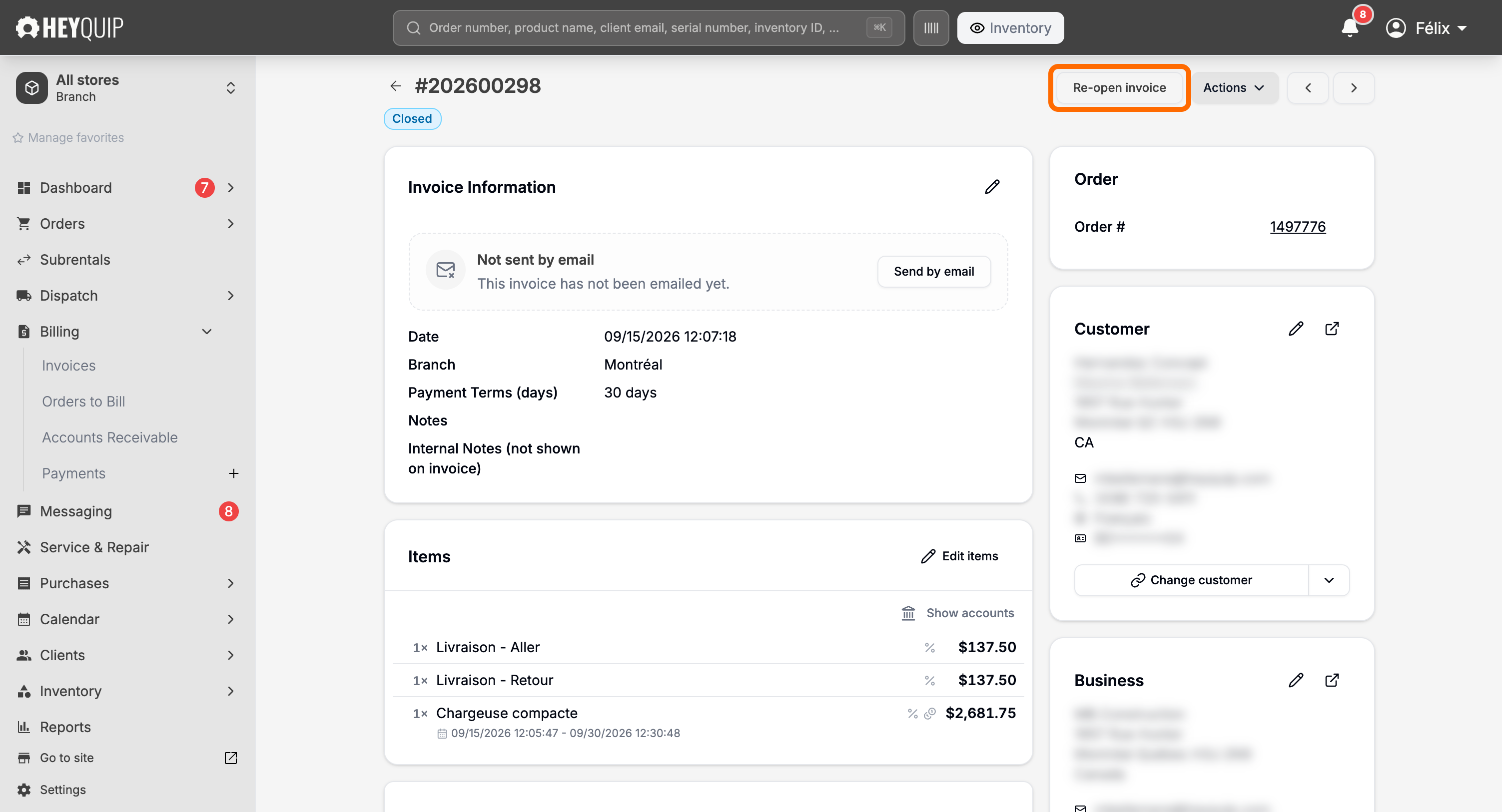This screenshot has width=1502, height=812.
Task: Open the Félix user menu
Action: 1426,28
